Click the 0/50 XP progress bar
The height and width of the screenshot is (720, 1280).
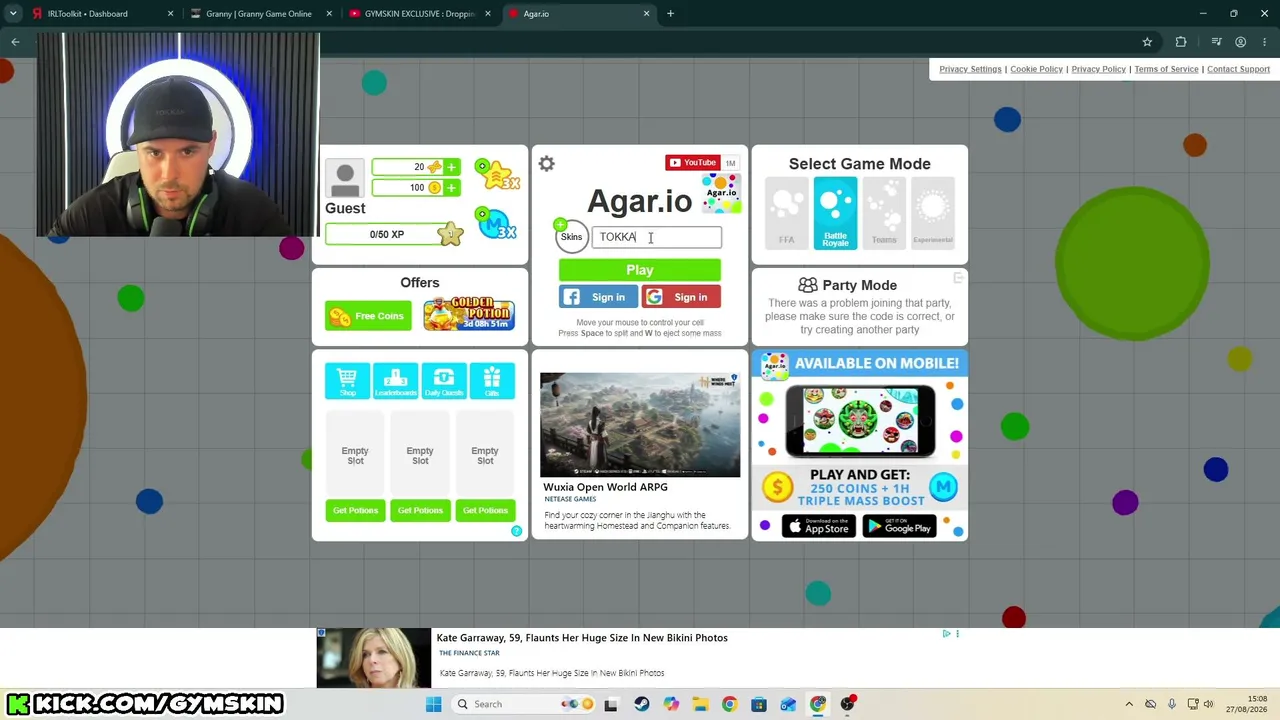(x=387, y=234)
